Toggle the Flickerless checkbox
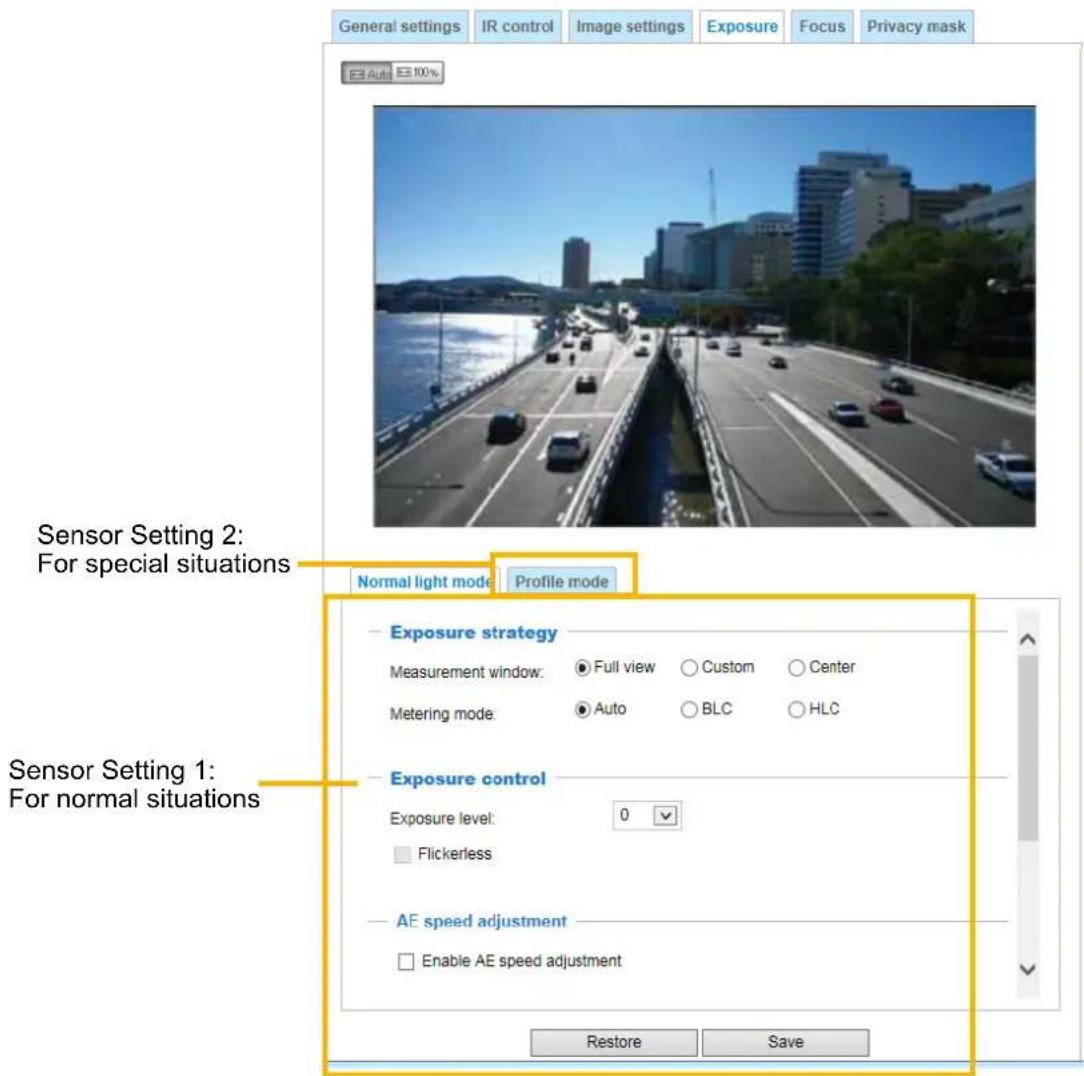This screenshot has height=1076, width=1084. point(402,854)
